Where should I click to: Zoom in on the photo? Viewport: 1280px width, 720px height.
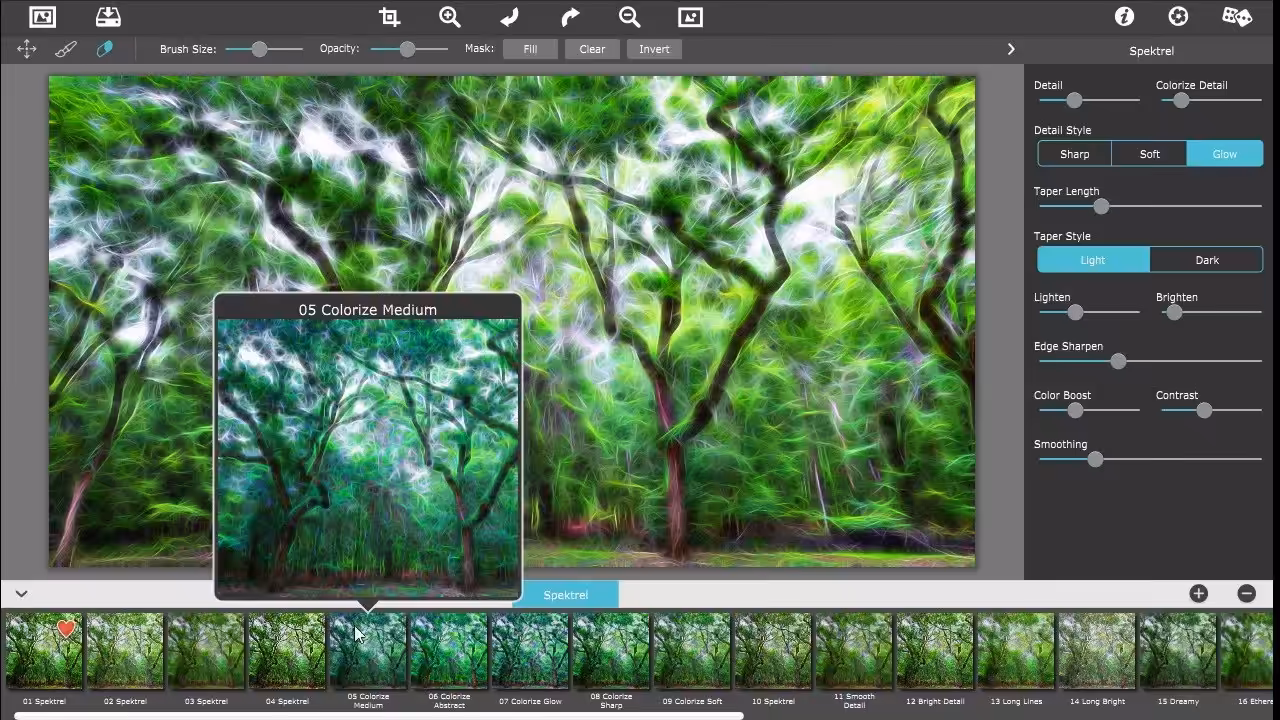click(450, 17)
